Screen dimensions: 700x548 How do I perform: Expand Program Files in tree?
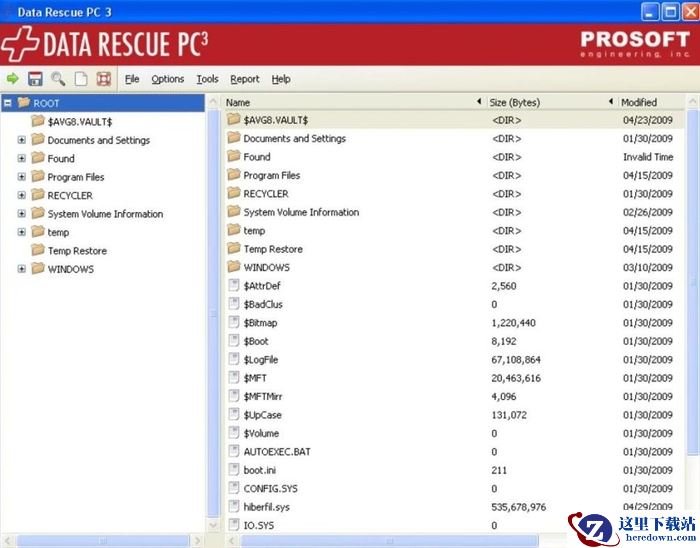pos(21,177)
